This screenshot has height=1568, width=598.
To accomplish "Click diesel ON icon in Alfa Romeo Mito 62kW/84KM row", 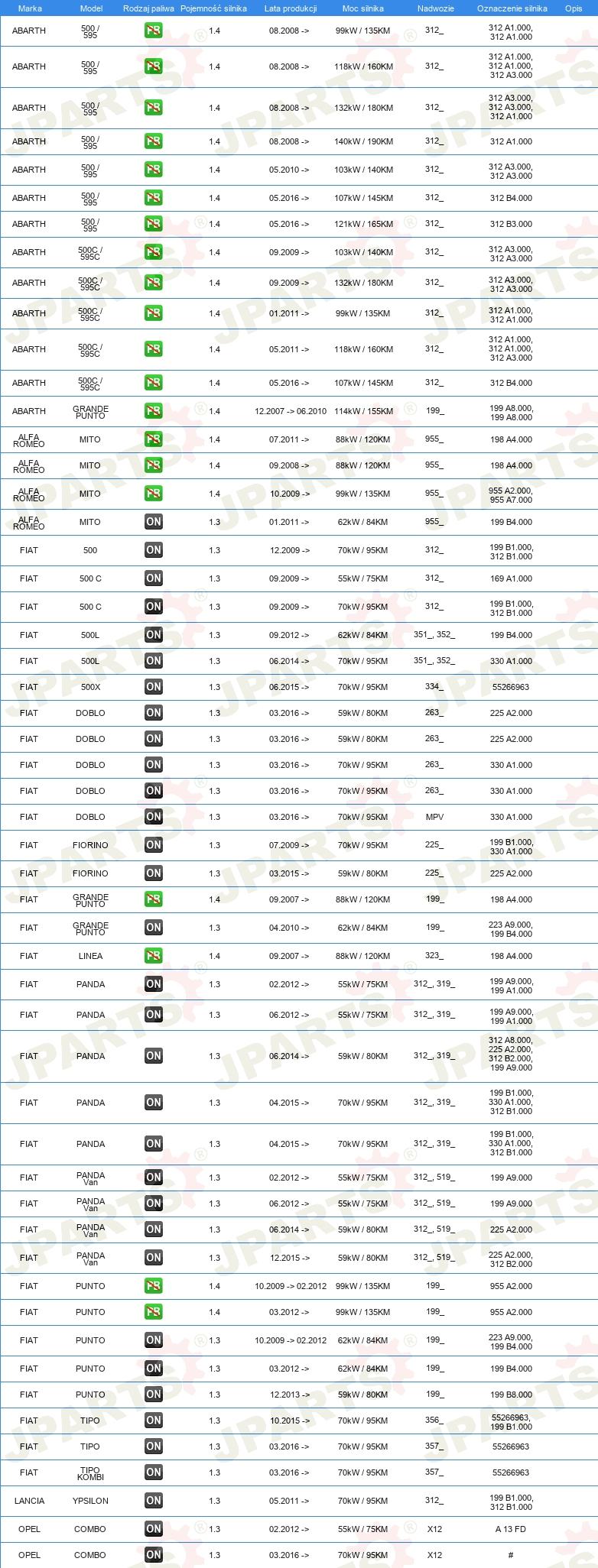I will pos(153,522).
